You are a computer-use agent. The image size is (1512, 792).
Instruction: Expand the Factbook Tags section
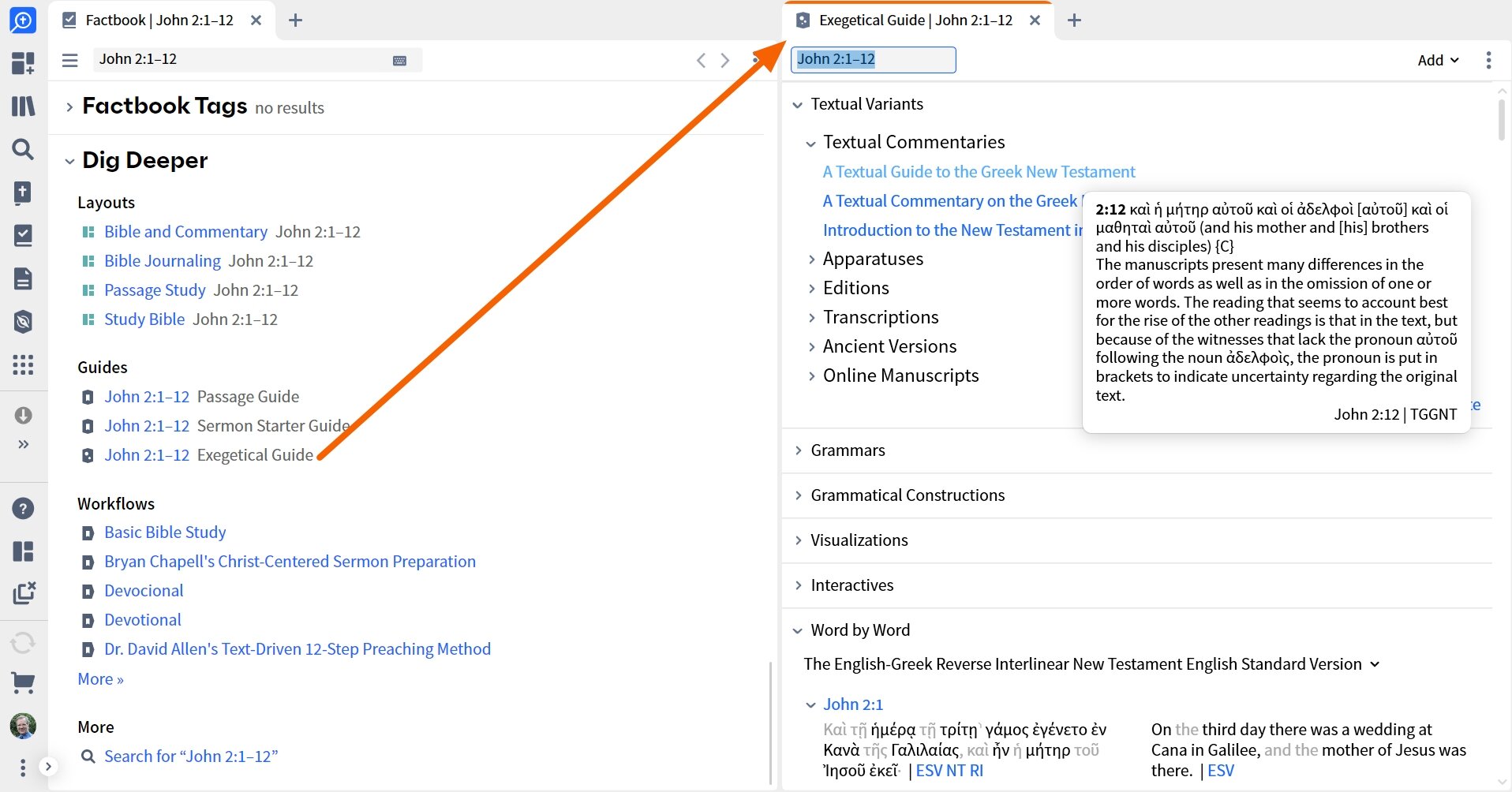pyautogui.click(x=69, y=107)
